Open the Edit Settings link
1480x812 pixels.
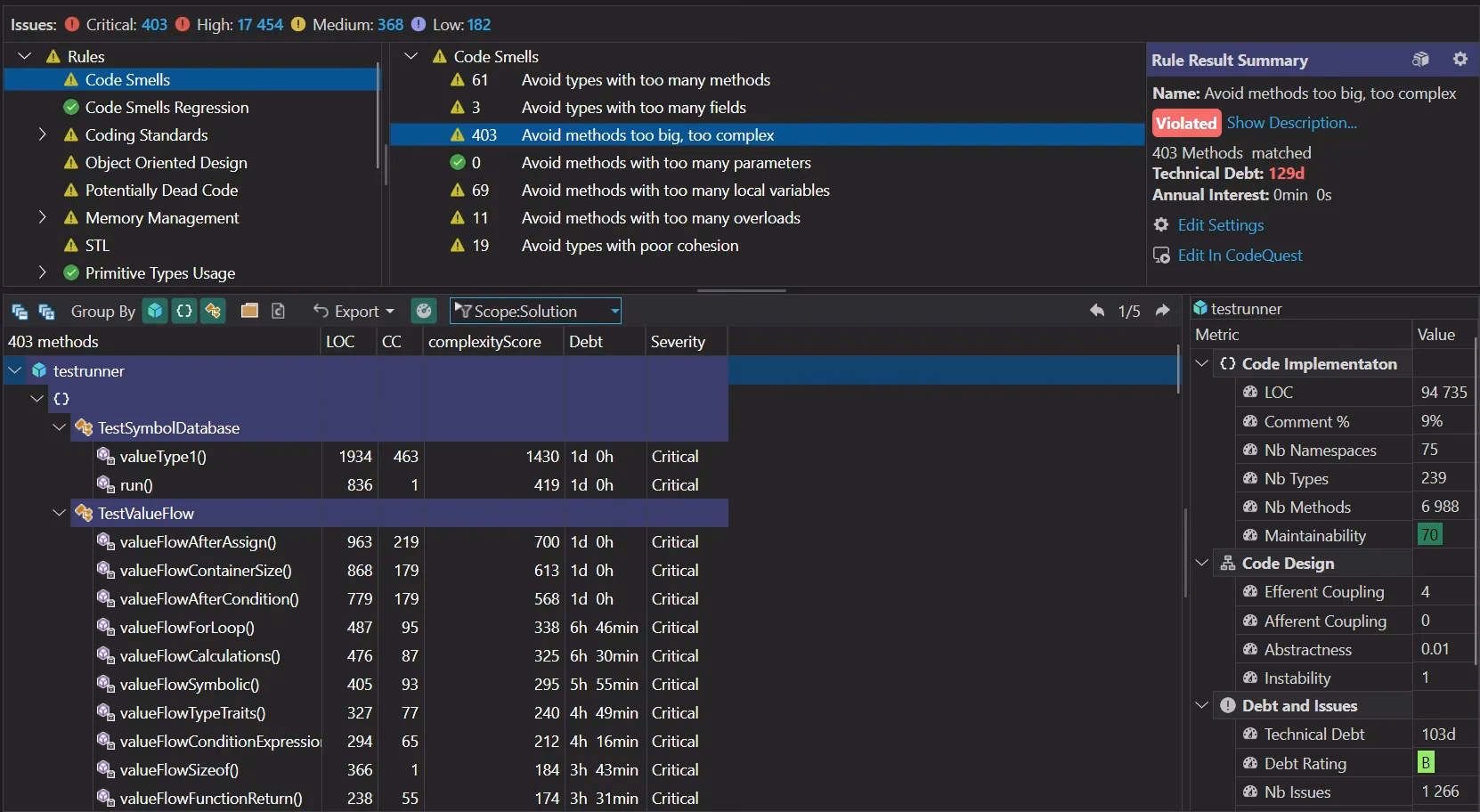point(1221,225)
